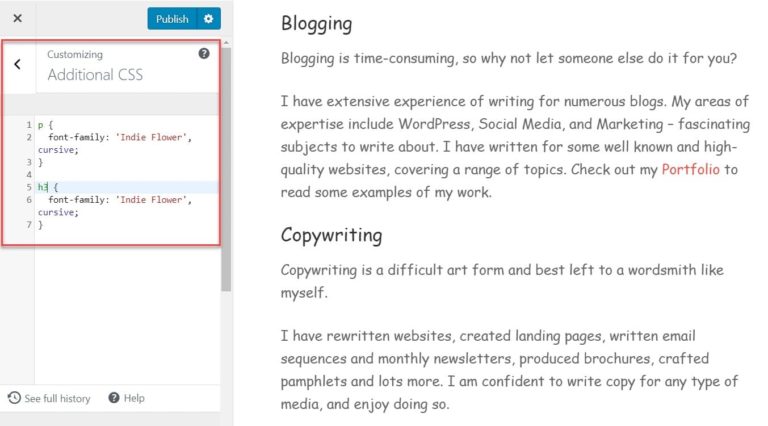Click the history clock icon

point(14,398)
